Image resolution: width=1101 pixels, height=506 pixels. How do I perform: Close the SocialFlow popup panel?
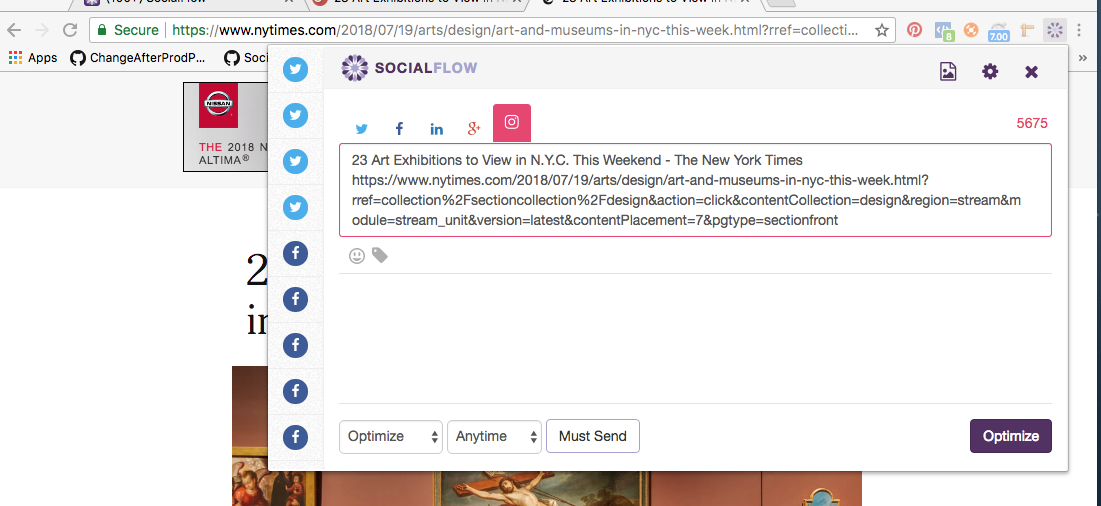coord(1031,72)
